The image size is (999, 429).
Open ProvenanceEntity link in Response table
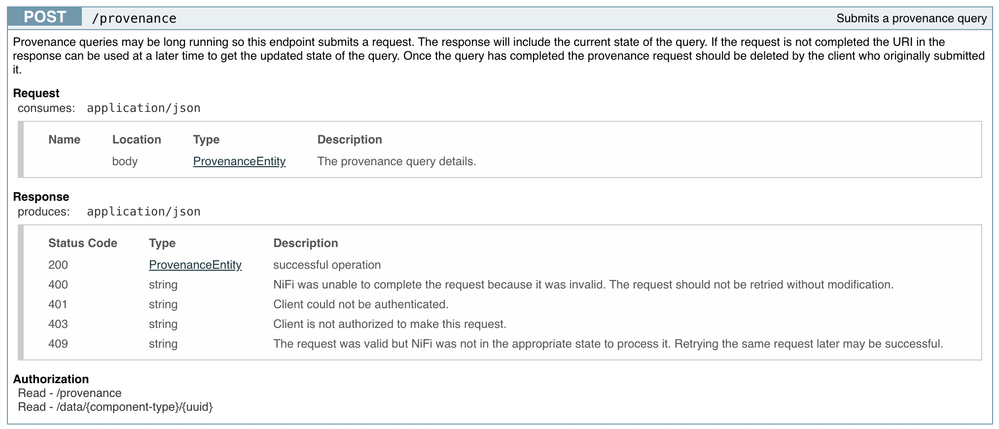tap(195, 265)
